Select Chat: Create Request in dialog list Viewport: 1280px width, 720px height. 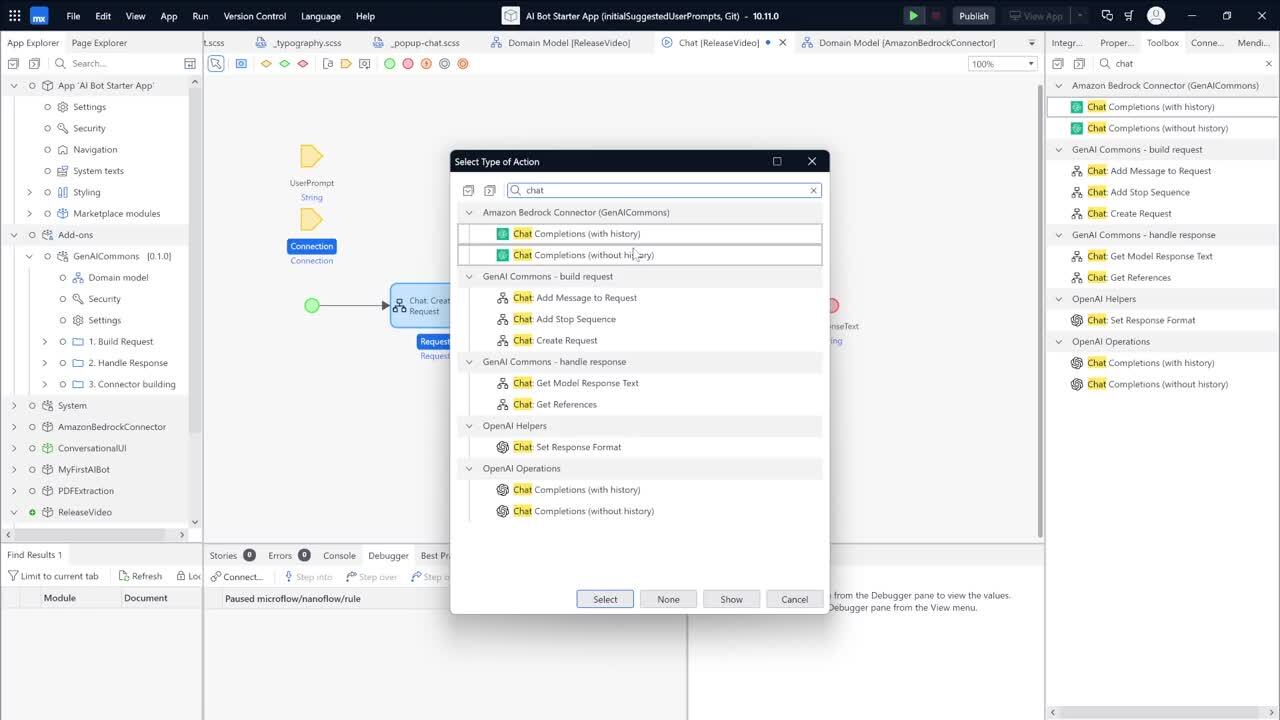click(555, 340)
